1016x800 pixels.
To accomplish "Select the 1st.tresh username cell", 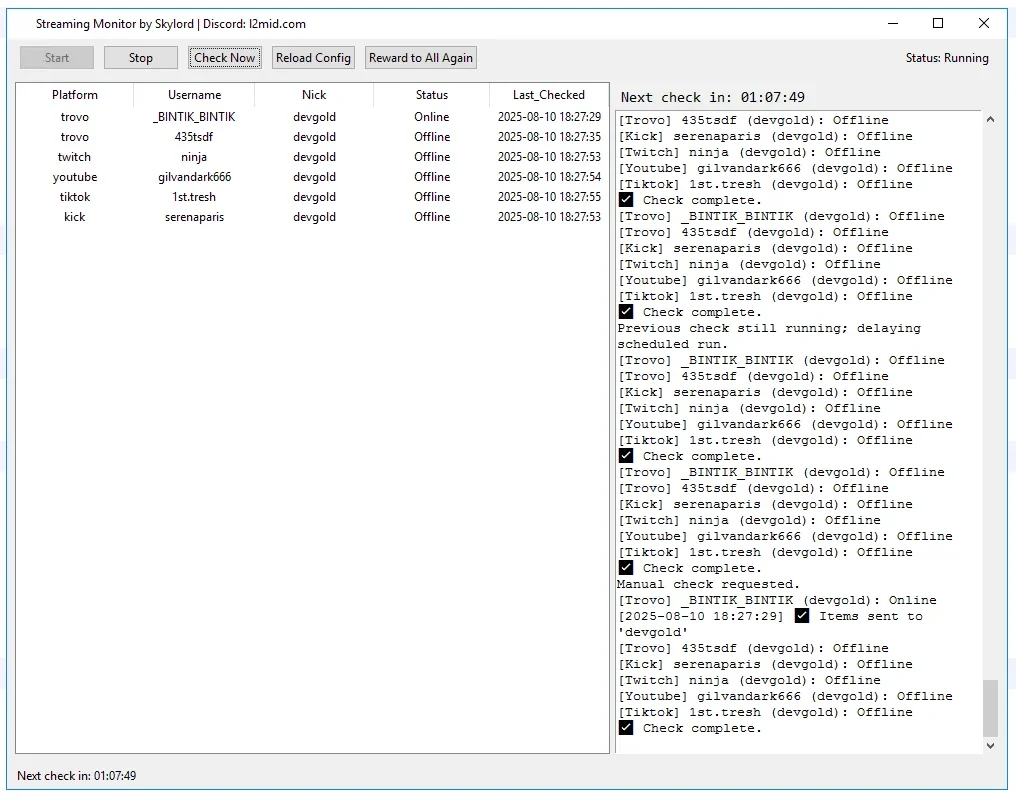I will click(194, 197).
